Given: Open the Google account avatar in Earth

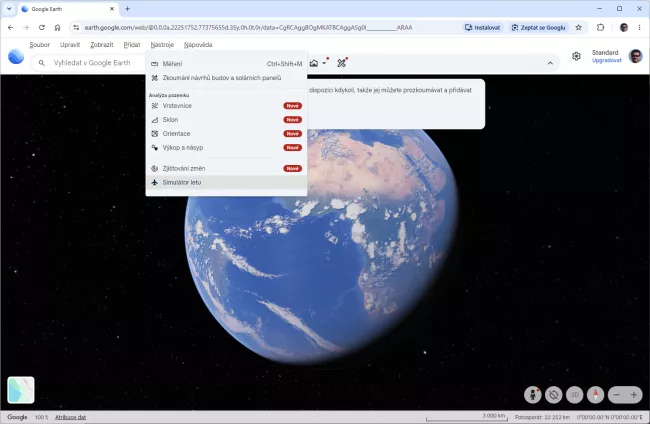Looking at the screenshot, I should pos(635,56).
